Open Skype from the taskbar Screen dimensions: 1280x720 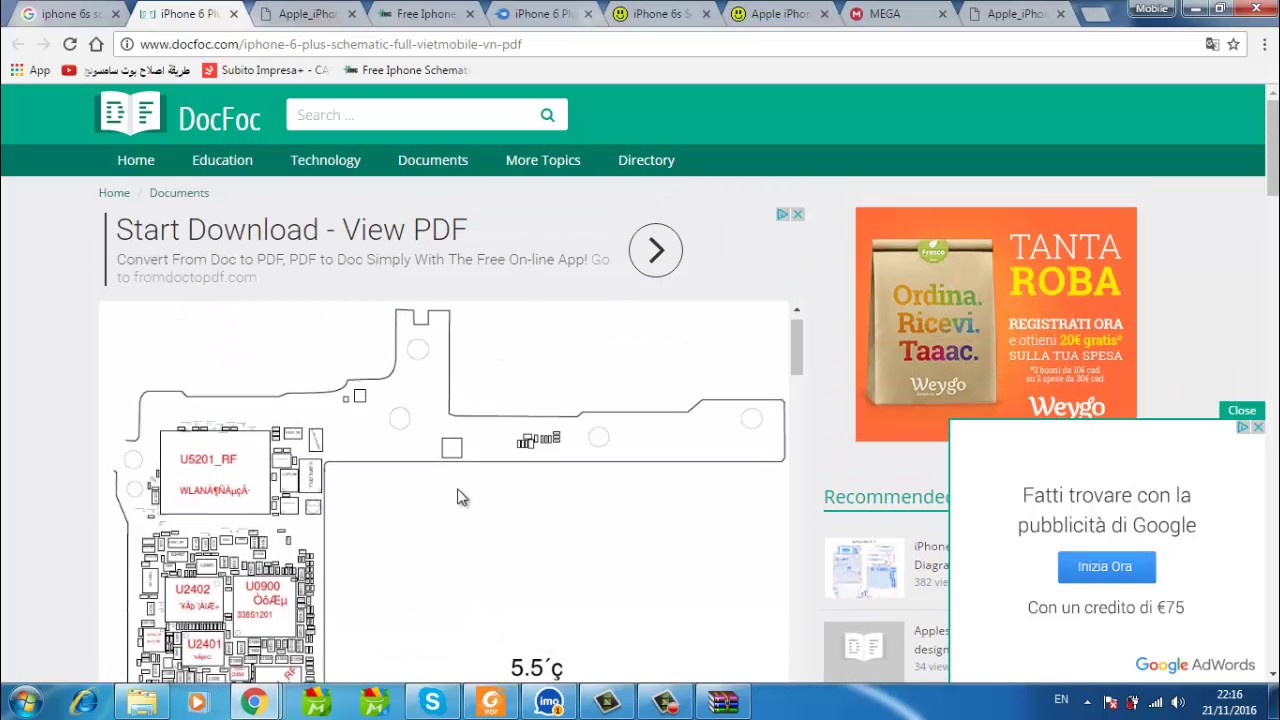[432, 702]
